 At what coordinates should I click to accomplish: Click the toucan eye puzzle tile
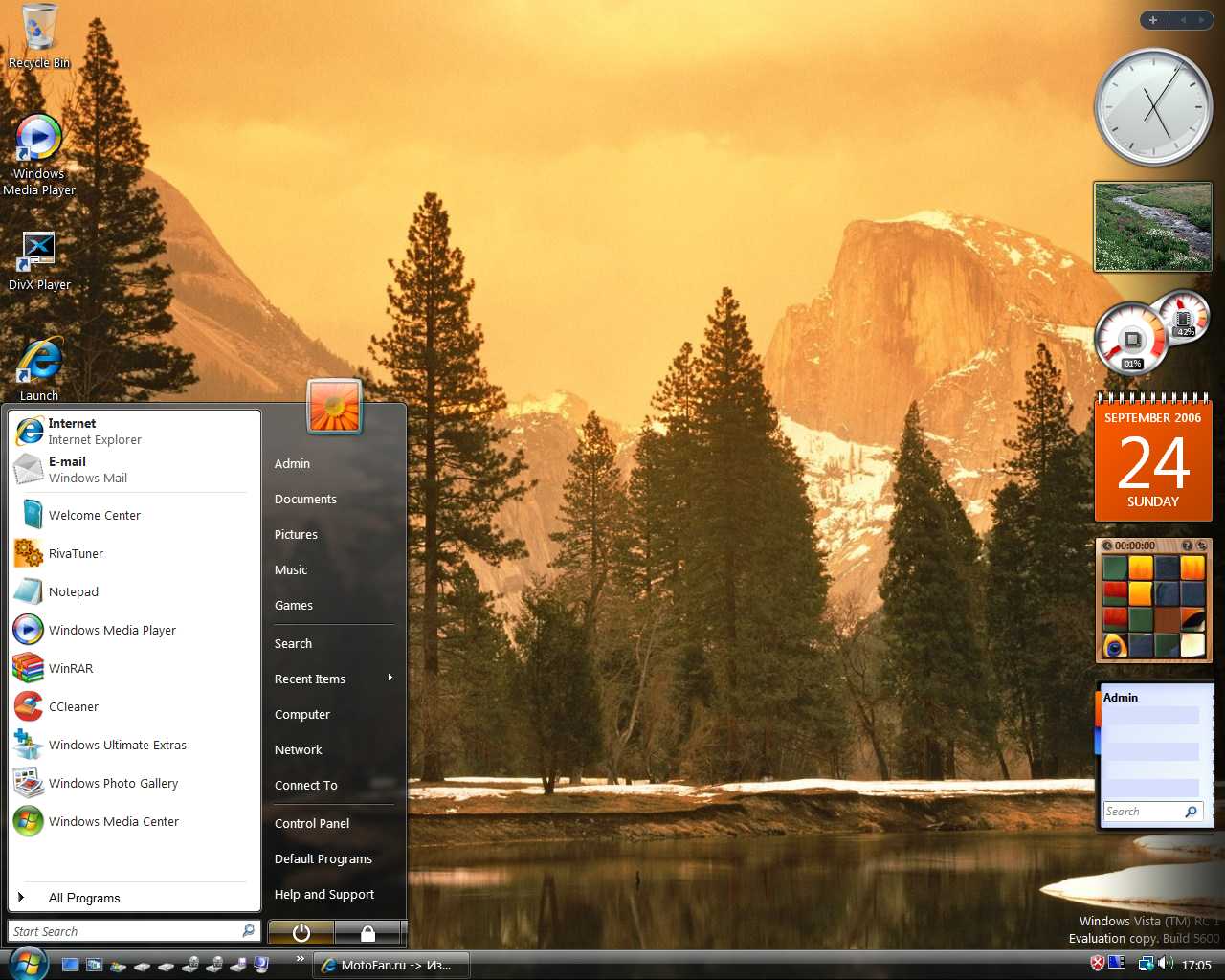click(1114, 646)
